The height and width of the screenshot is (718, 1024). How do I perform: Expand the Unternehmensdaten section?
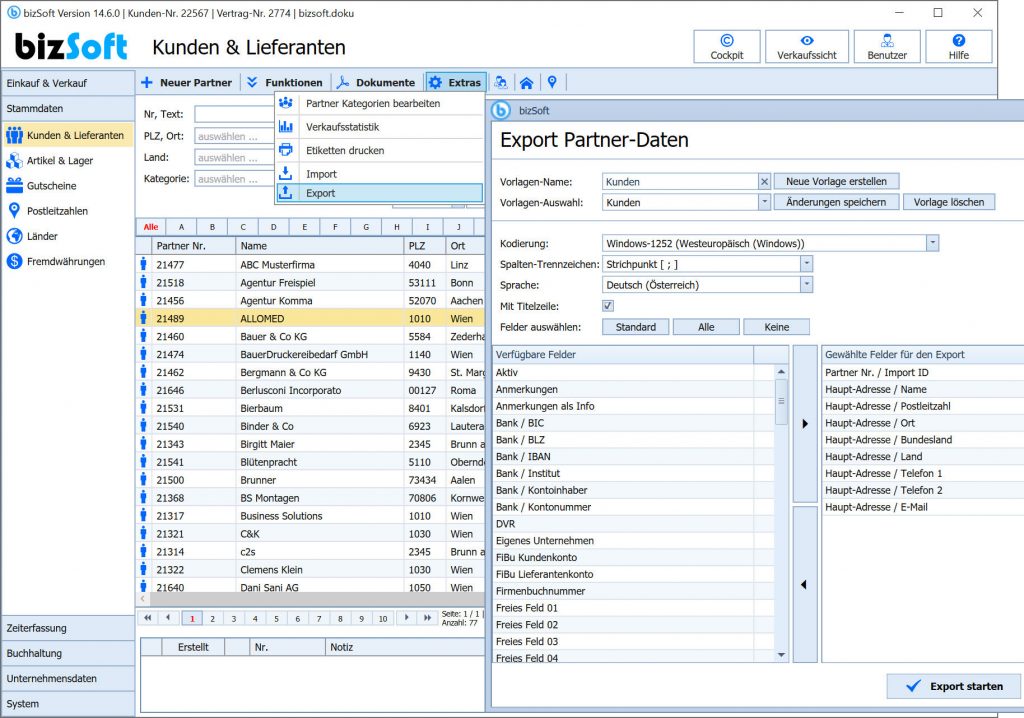click(68, 678)
